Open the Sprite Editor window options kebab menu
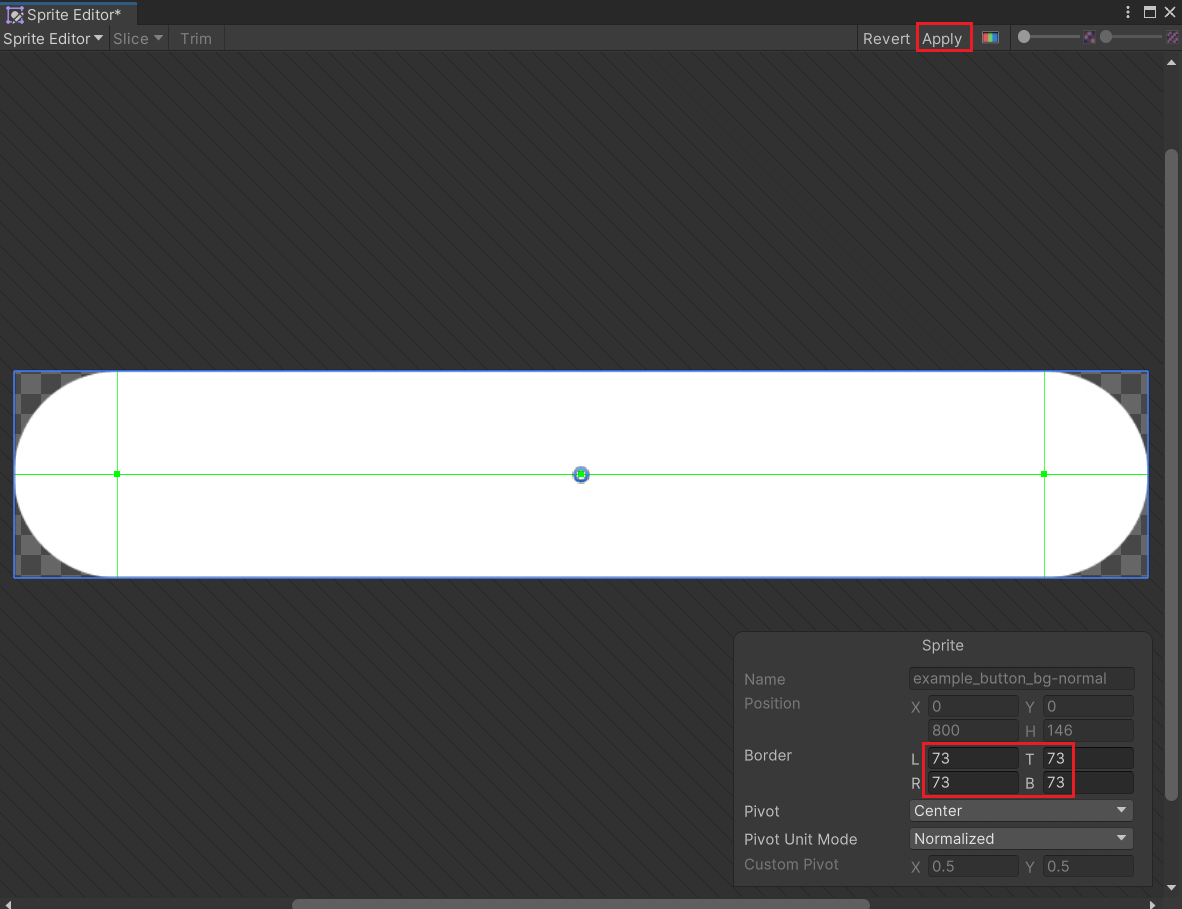Viewport: 1182px width, 909px height. tap(1128, 12)
